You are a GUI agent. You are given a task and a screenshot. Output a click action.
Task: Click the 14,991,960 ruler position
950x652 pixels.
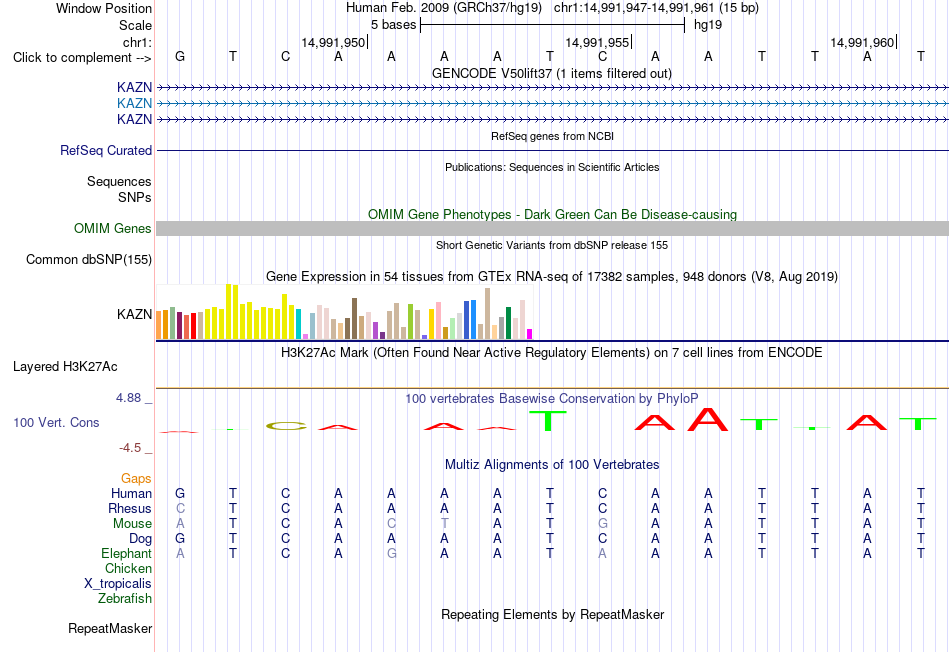tap(862, 42)
